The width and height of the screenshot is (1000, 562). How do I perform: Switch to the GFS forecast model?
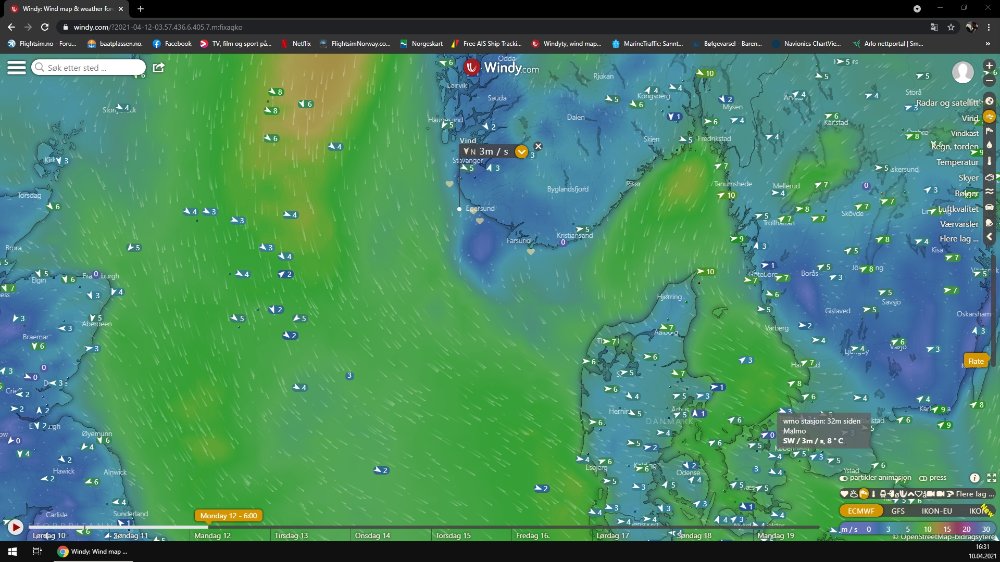click(897, 511)
